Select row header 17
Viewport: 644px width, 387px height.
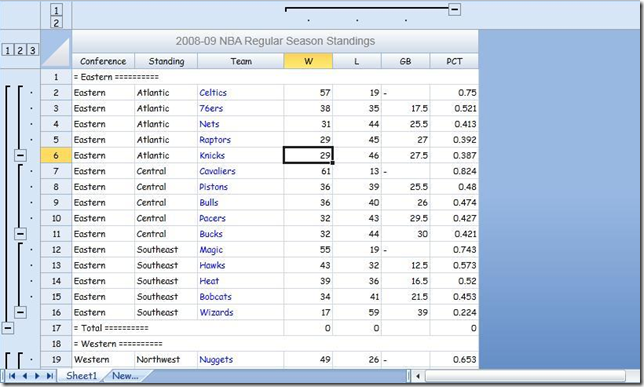(56, 328)
